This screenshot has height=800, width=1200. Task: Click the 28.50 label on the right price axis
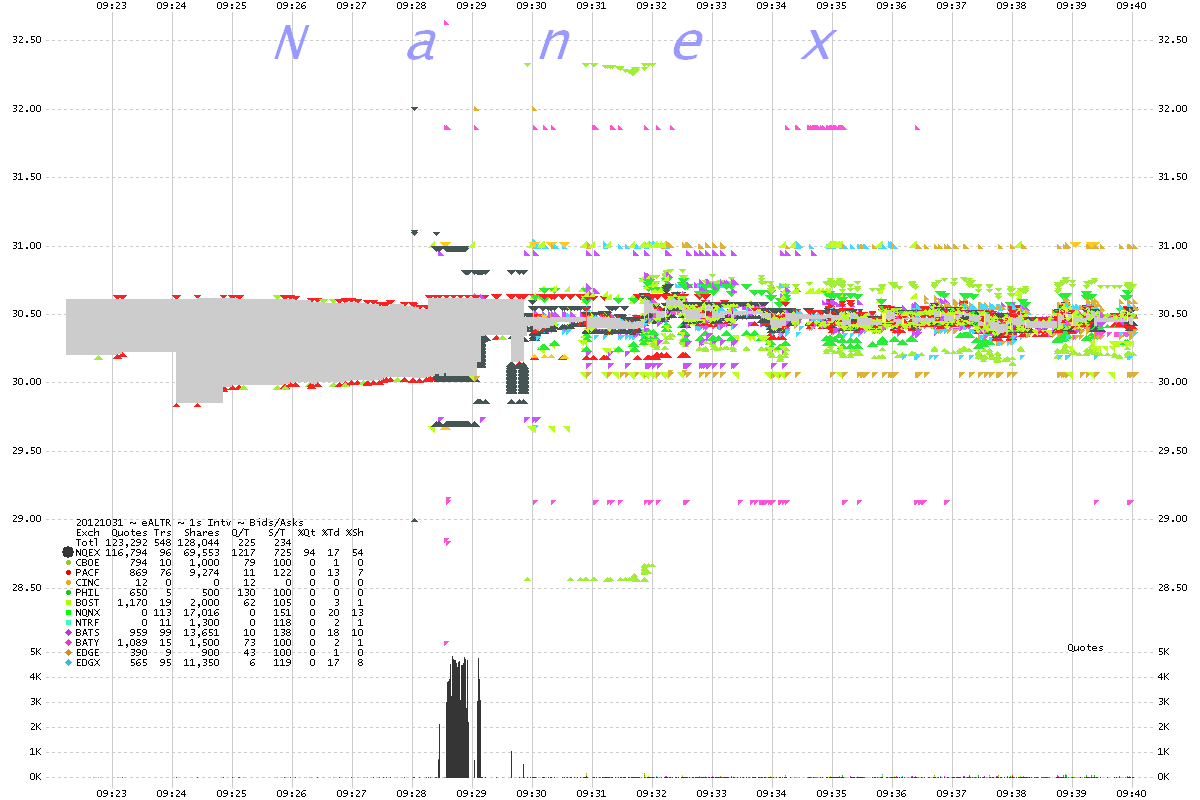point(1173,588)
